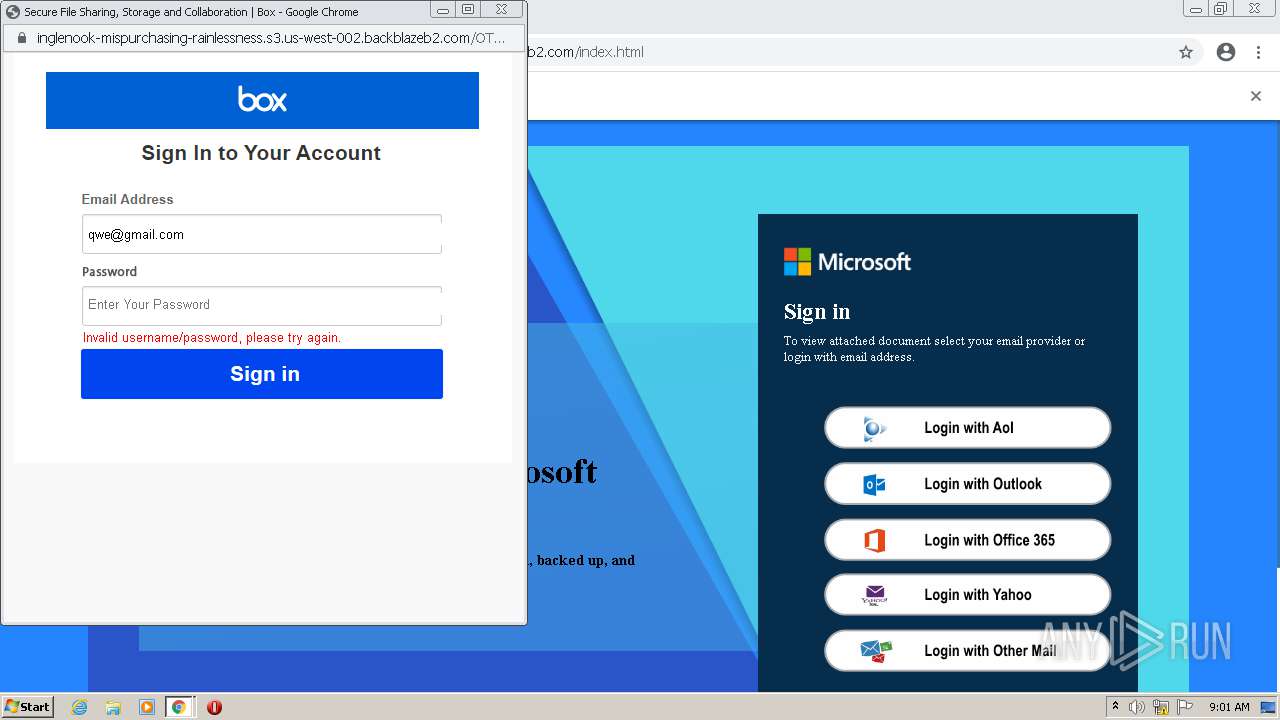This screenshot has height=720, width=1280.
Task: Click the 9:01 AM clock
Action: pos(1229,707)
